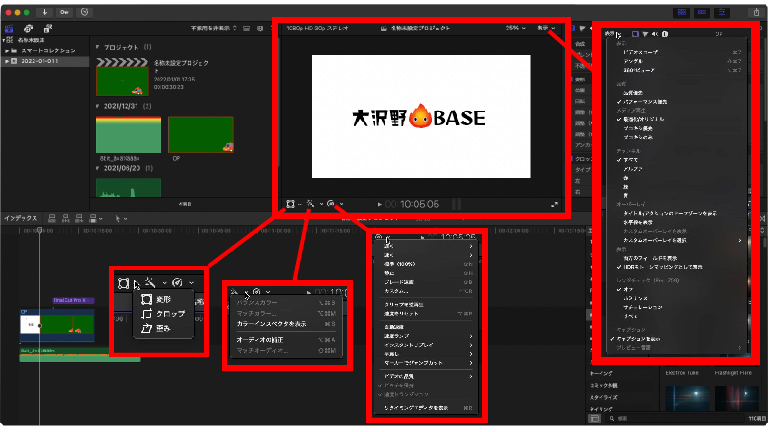Select the スタイライズ effects category
The image size is (768, 432).
point(604,397)
